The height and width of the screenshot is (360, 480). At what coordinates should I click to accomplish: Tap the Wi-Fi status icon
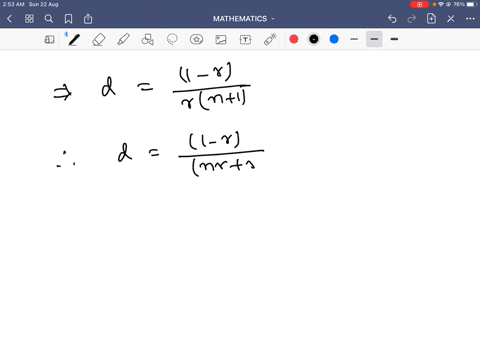point(441,4)
